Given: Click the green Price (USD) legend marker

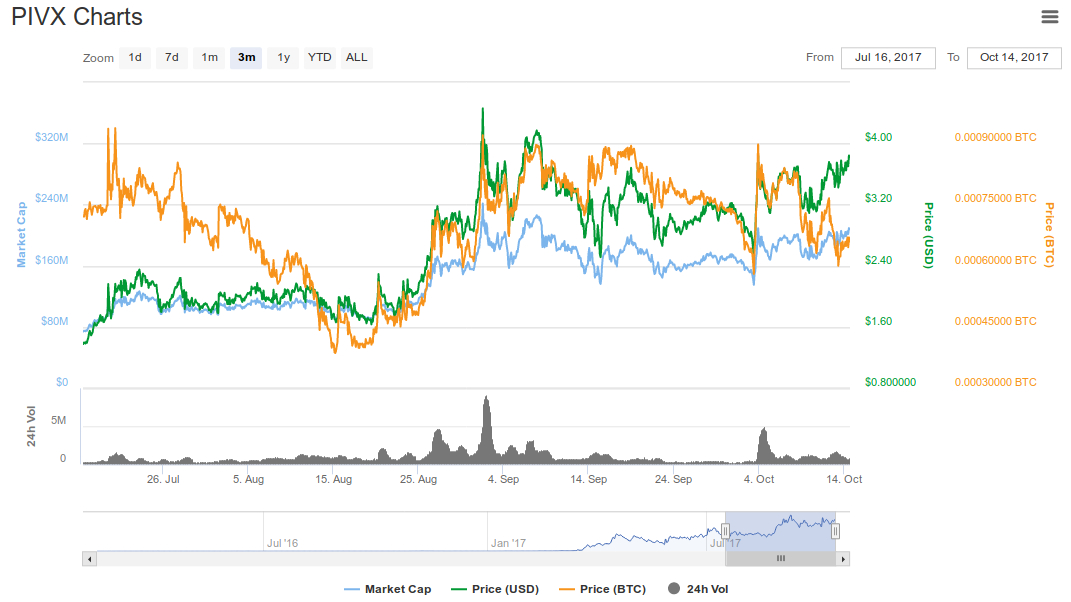Looking at the screenshot, I should [x=458, y=589].
